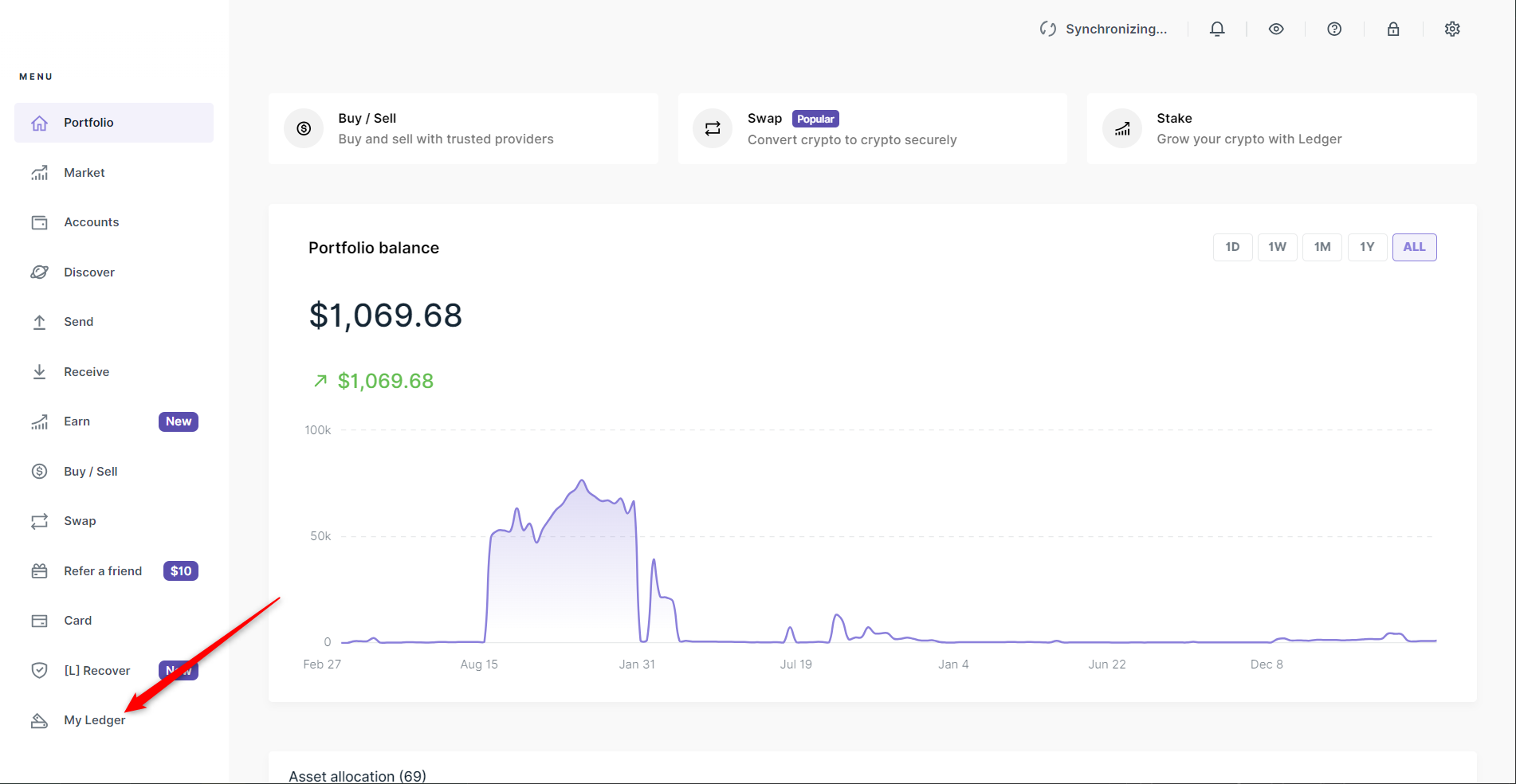Image resolution: width=1516 pixels, height=784 pixels.
Task: Select the ALL time range
Action: [x=1414, y=247]
